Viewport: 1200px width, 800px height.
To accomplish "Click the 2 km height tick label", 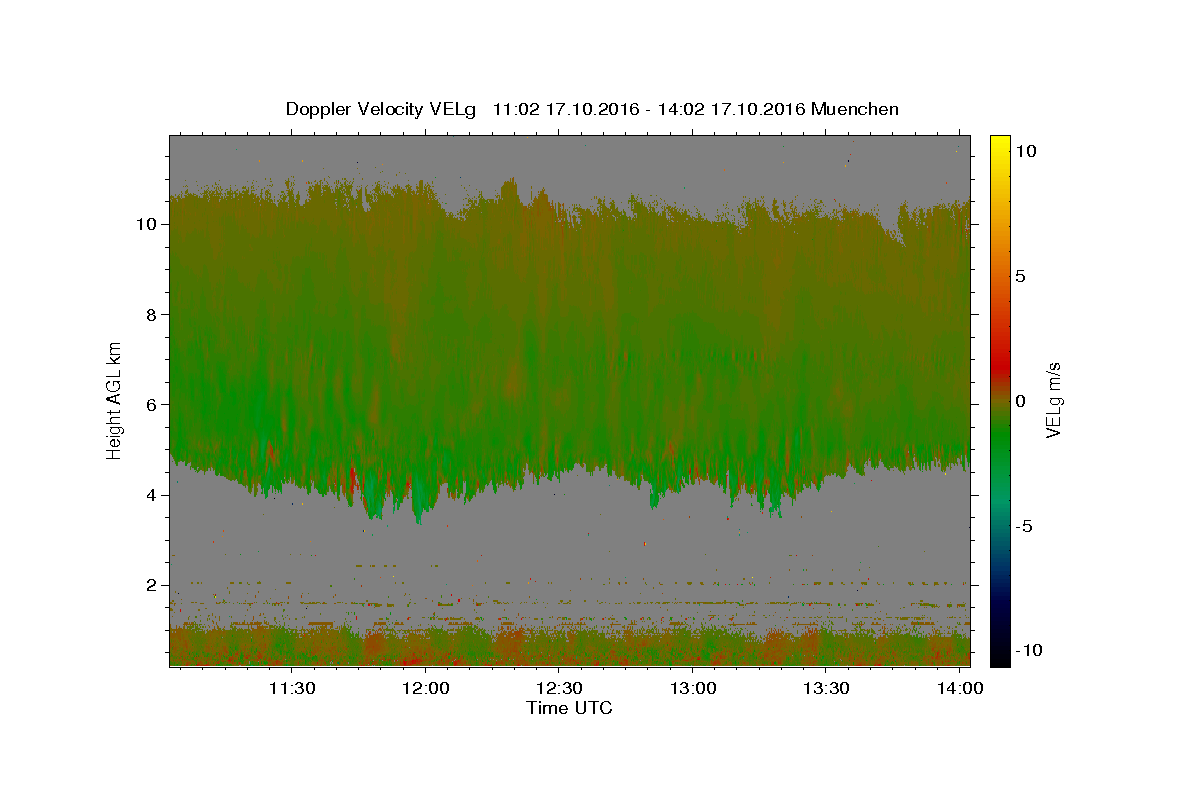I will 152,585.
